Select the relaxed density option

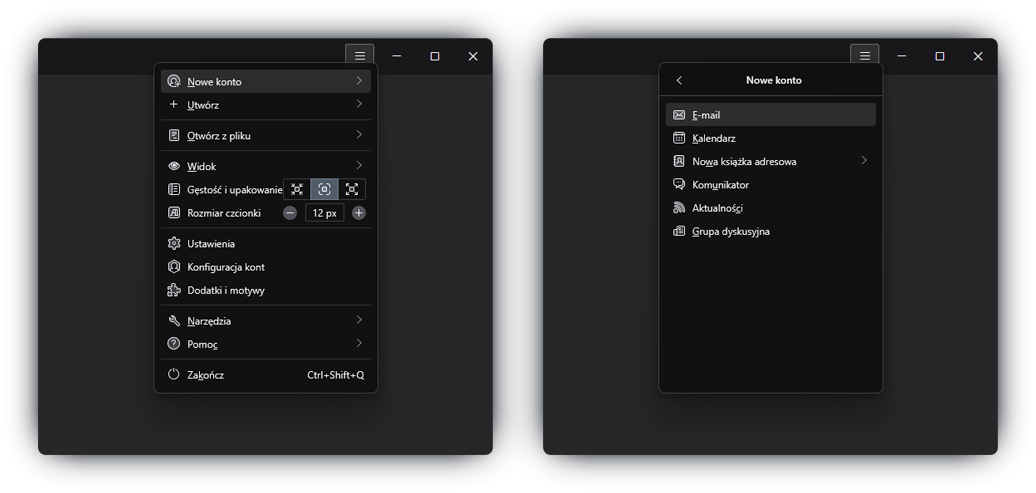[352, 189]
